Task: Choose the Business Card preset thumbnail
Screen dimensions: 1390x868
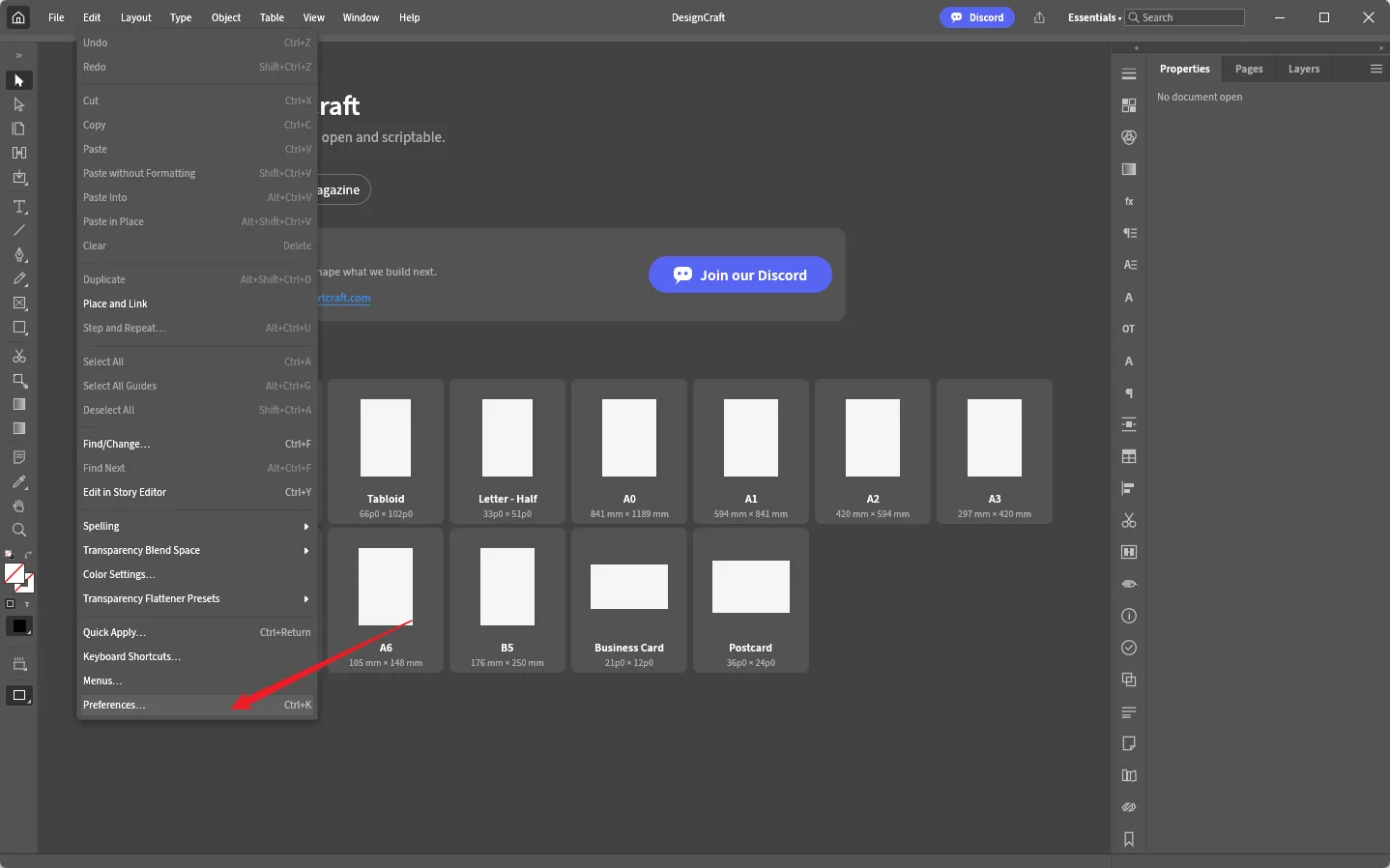Action: point(629,600)
